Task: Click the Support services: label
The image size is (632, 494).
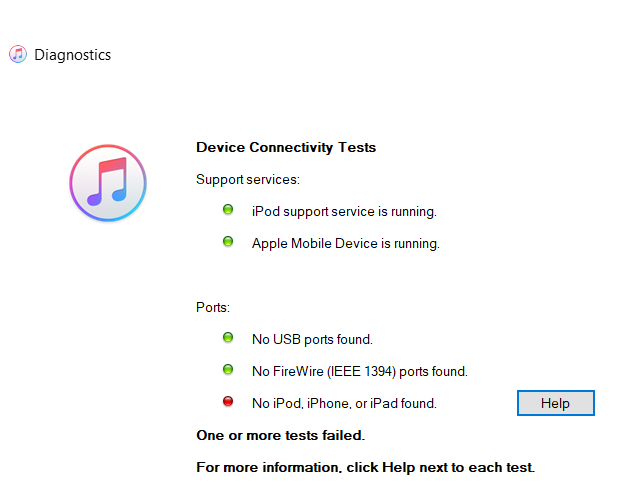Action: (248, 180)
